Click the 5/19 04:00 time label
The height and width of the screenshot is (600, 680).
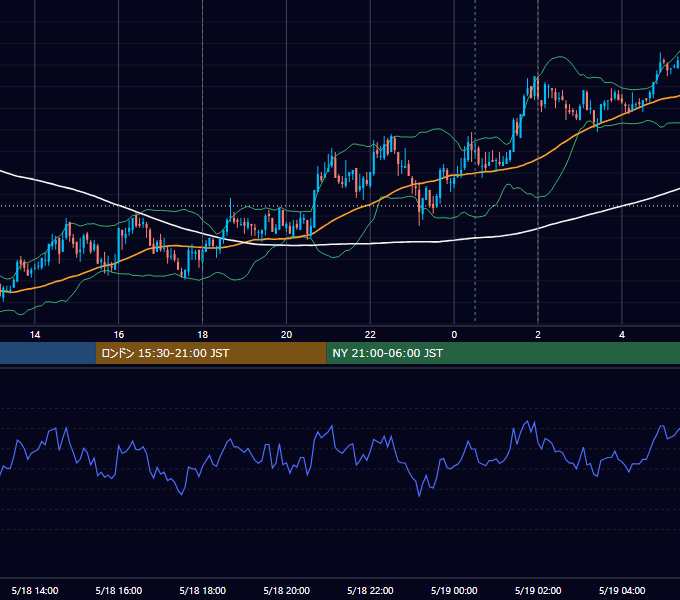click(622, 590)
